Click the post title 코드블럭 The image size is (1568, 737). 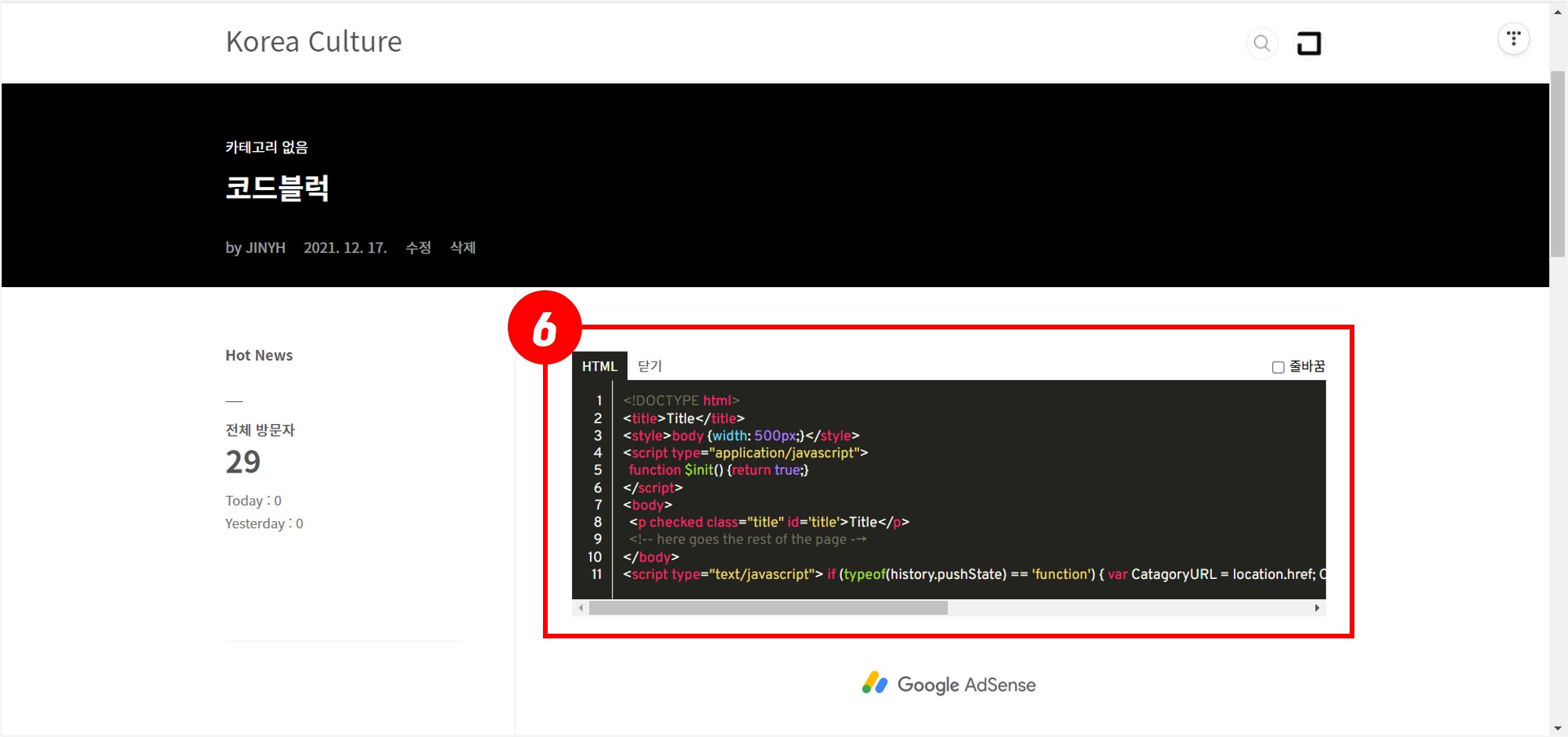[x=277, y=188]
